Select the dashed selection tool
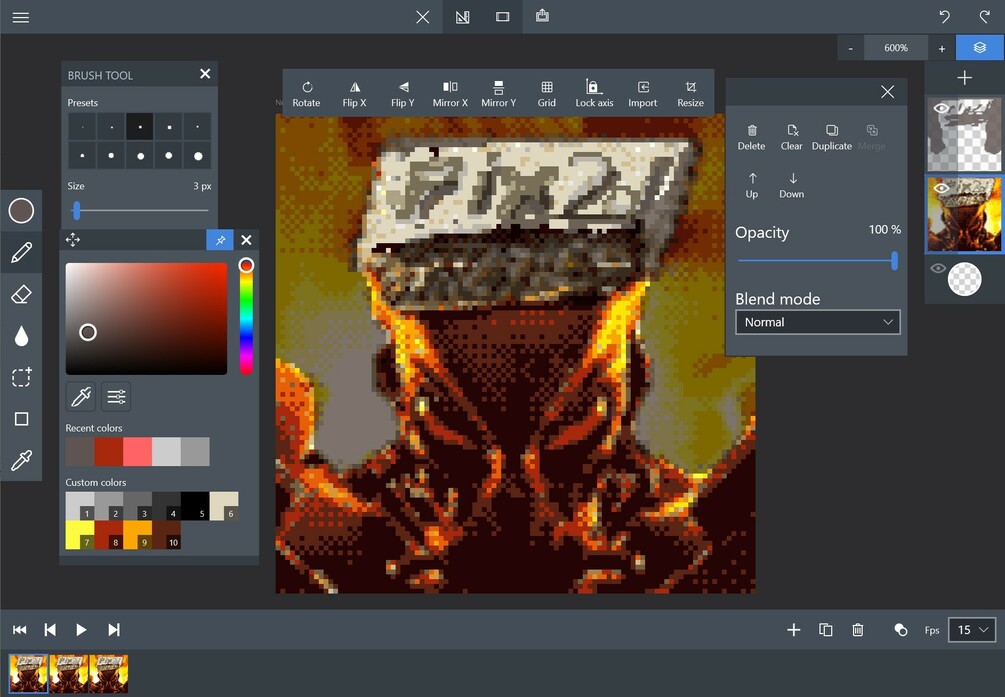The height and width of the screenshot is (697, 1005). [21, 377]
